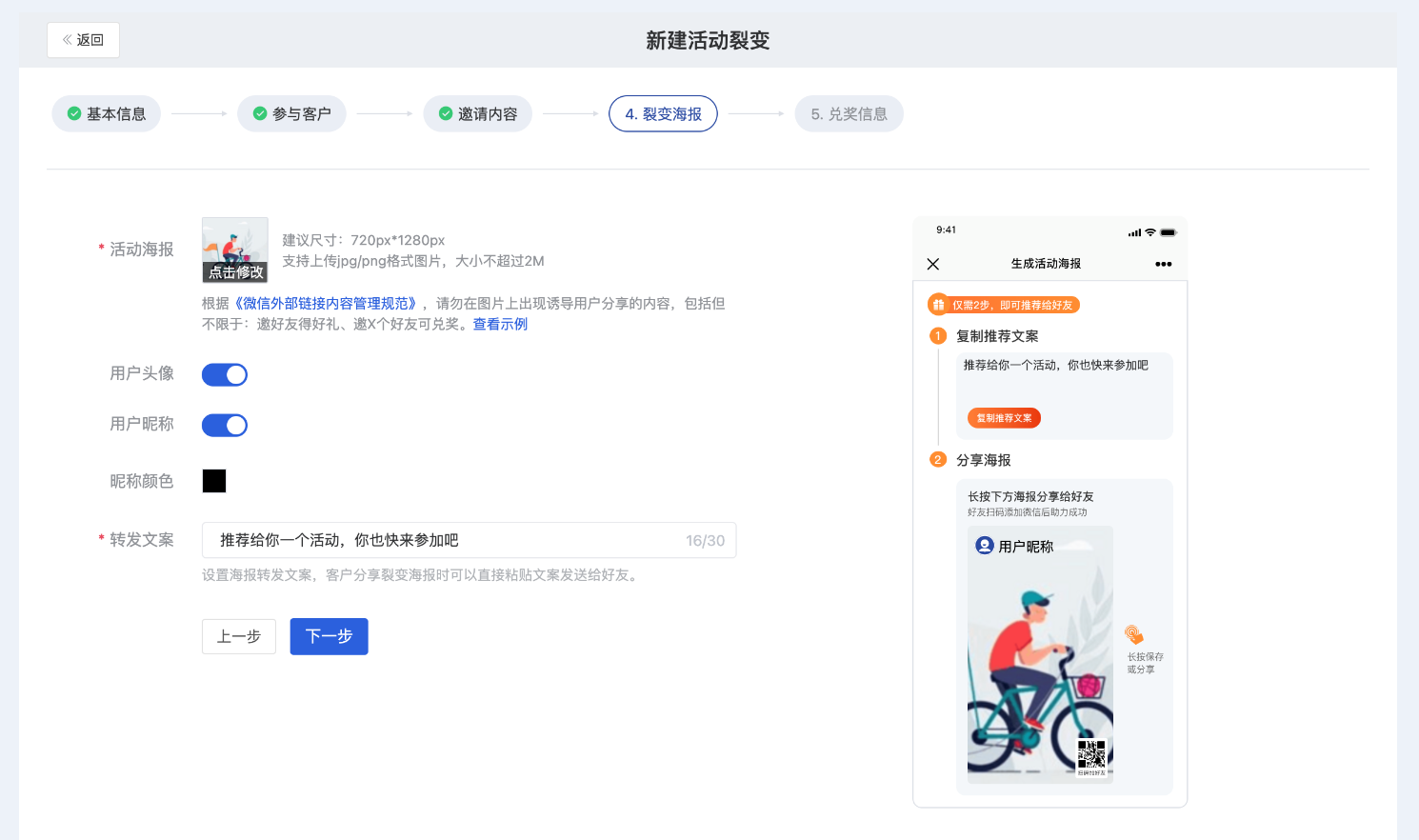Click the 转发文案 text input field

coord(469,540)
